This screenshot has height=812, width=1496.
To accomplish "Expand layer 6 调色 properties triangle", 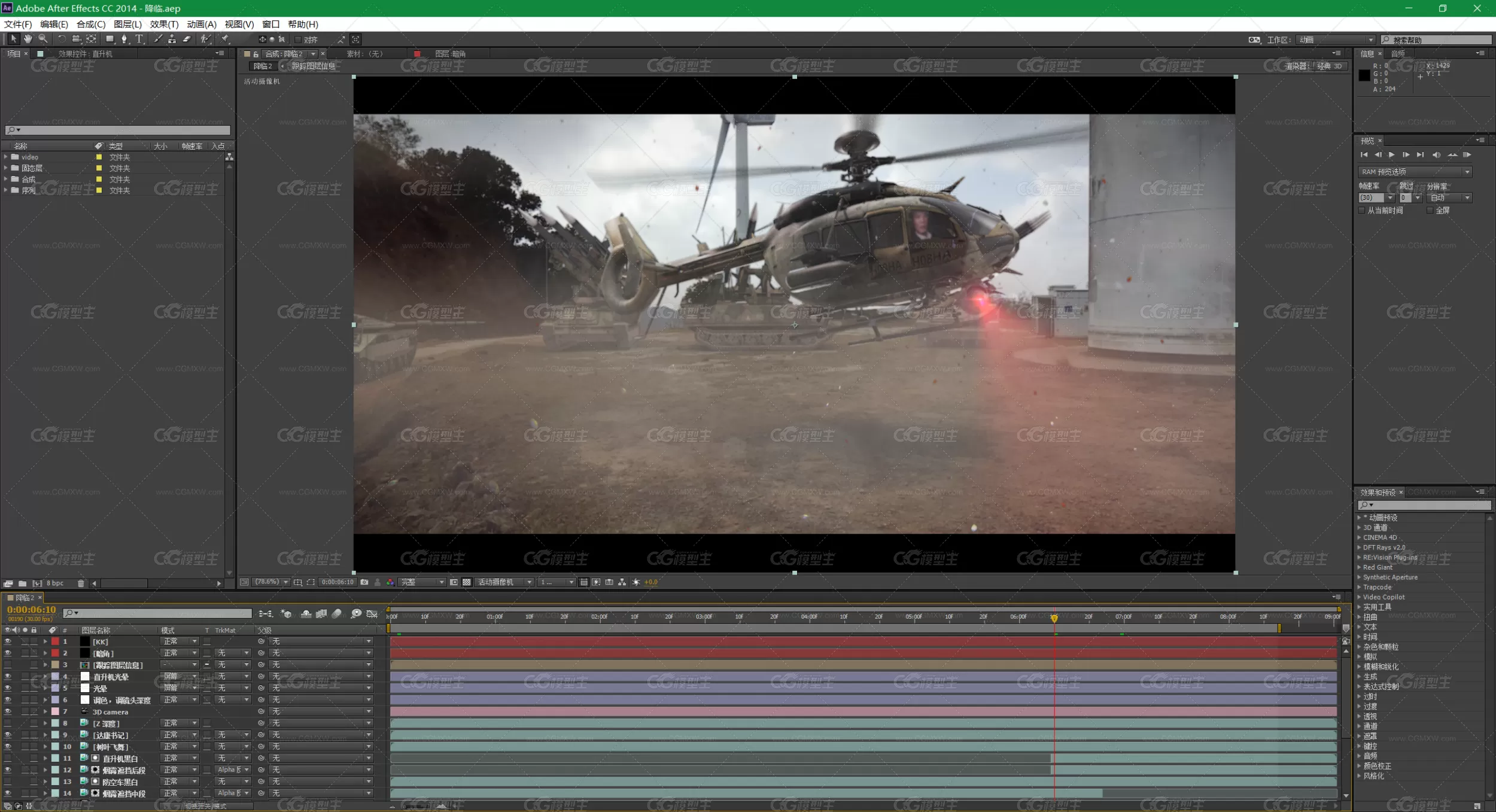I will tap(45, 700).
